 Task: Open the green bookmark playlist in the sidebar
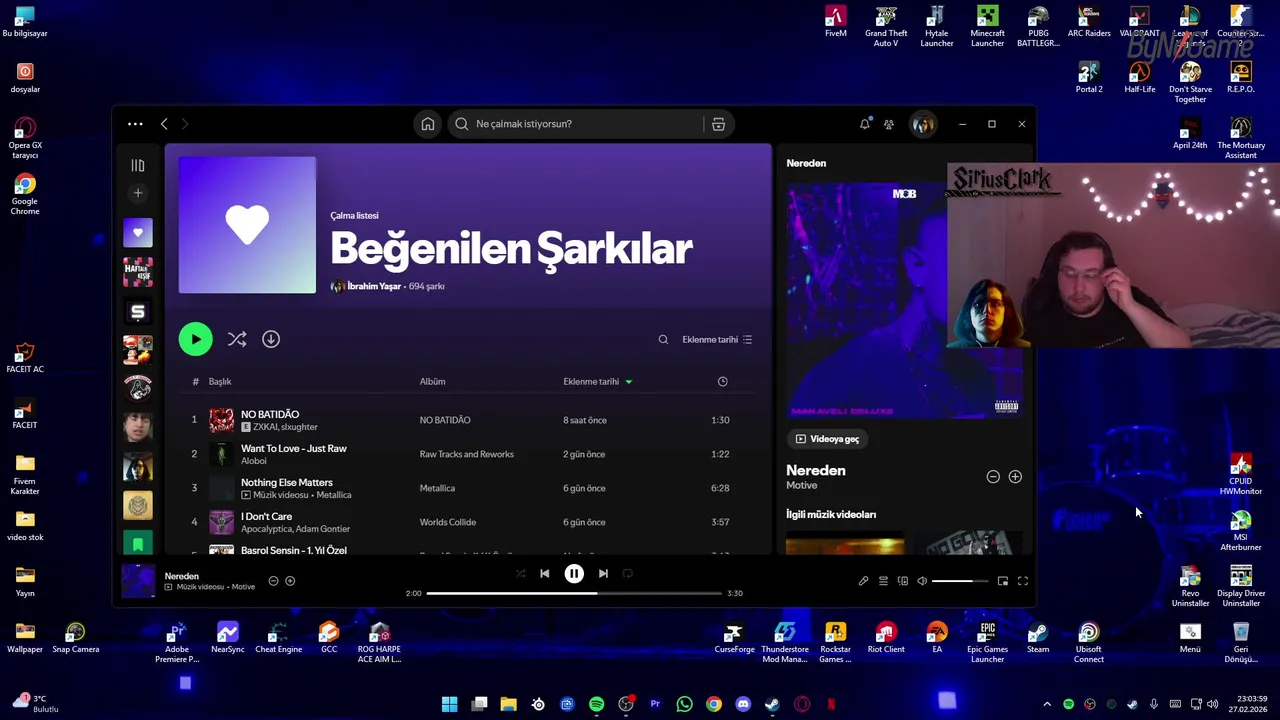(138, 544)
